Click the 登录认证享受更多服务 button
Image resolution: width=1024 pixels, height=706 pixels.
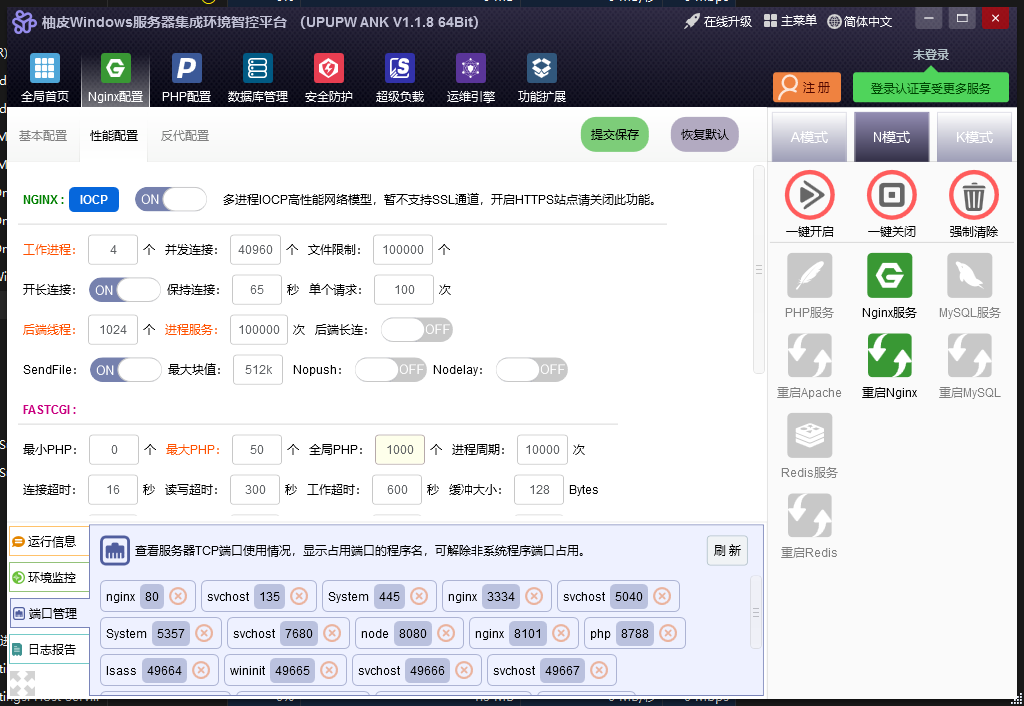tap(931, 88)
